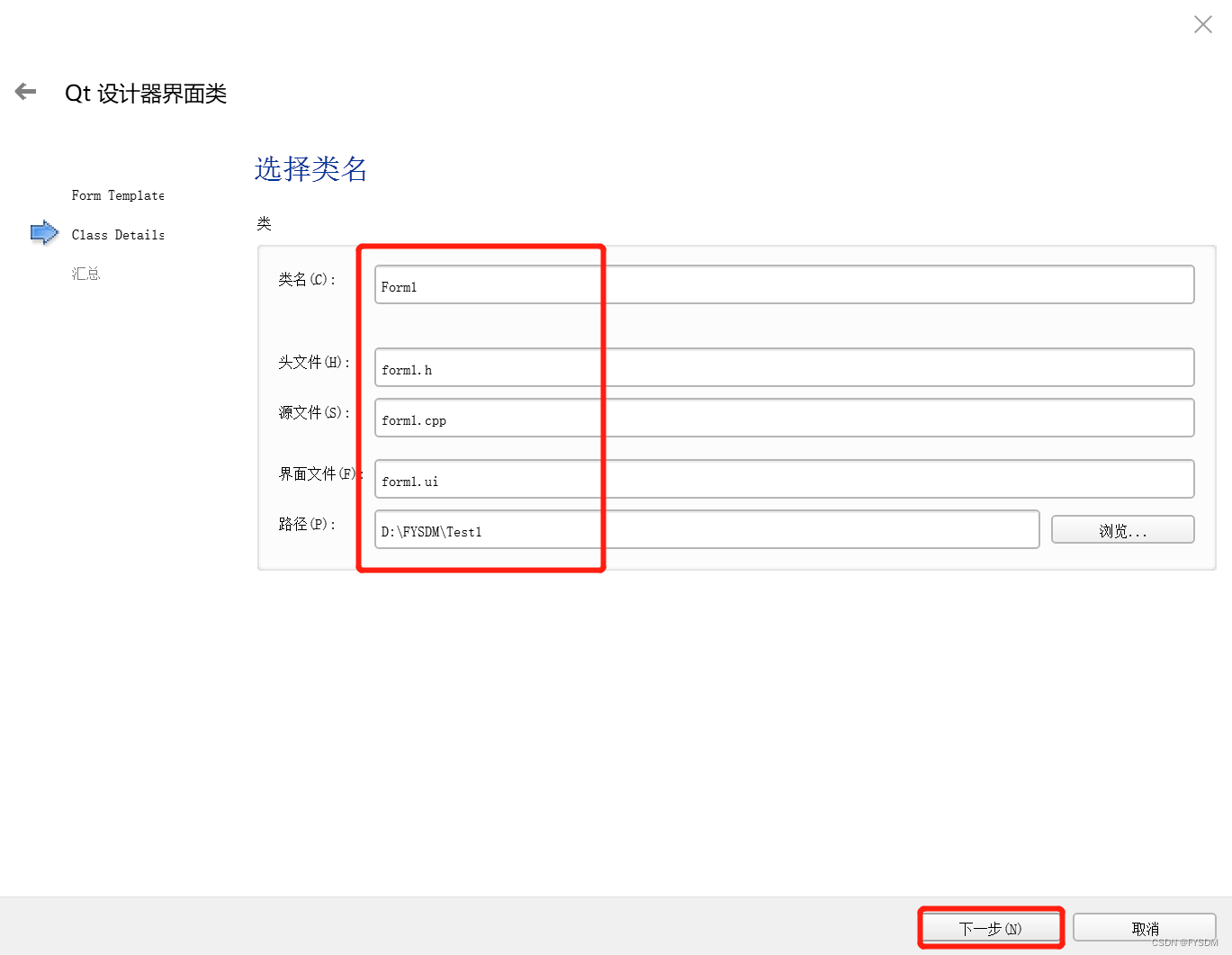This screenshot has width=1232, height=955.
Task: Click the 界面文件(F) label
Action: click(x=321, y=474)
